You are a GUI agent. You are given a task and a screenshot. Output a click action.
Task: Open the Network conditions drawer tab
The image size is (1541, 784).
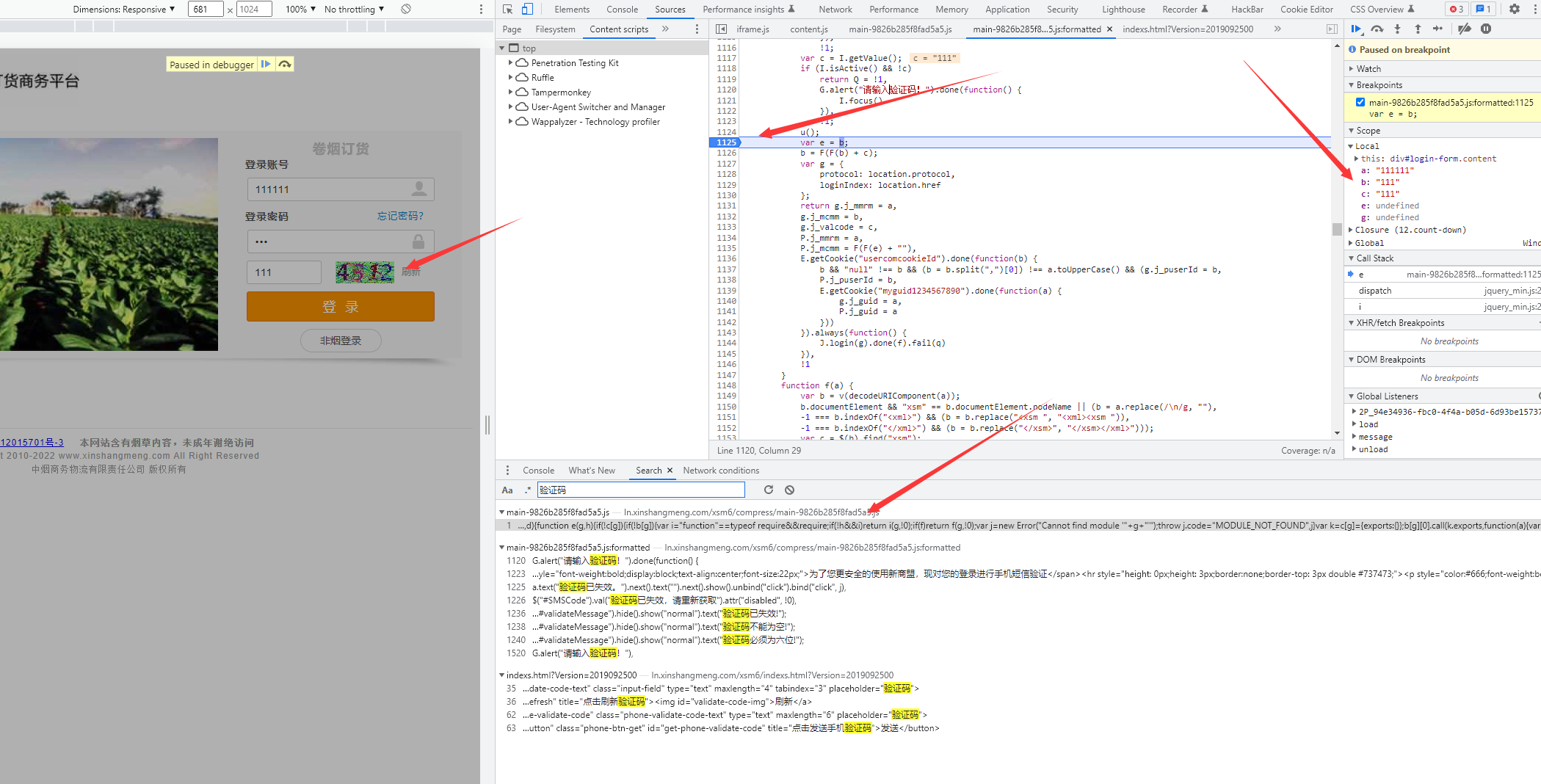coord(721,471)
